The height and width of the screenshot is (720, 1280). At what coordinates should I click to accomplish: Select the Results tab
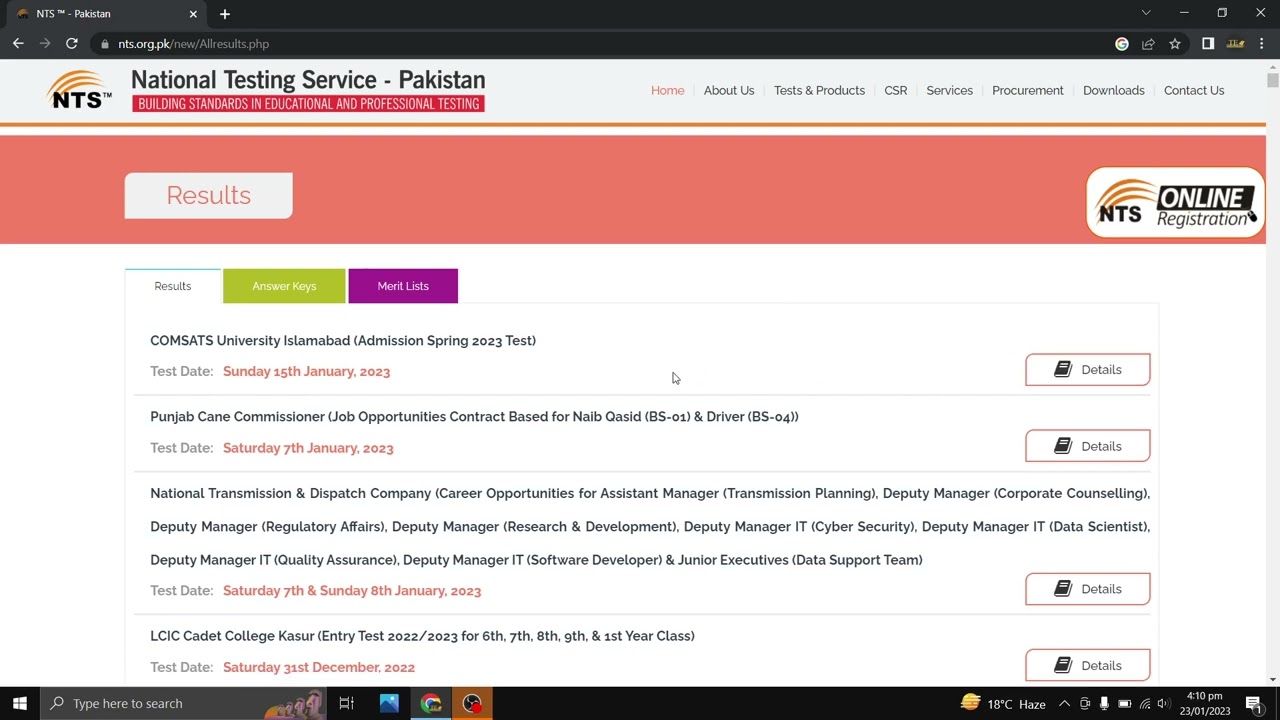pos(173,286)
